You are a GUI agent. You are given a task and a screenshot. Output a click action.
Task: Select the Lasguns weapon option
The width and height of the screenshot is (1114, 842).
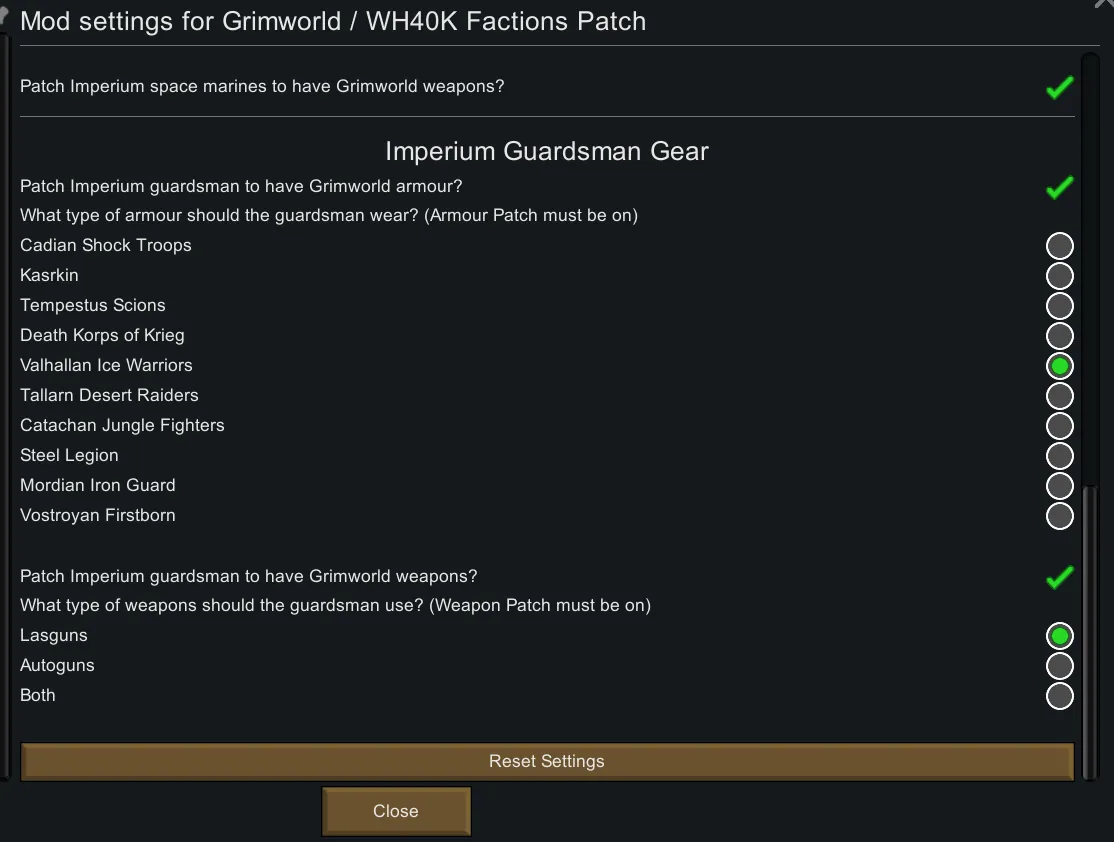coord(1059,636)
